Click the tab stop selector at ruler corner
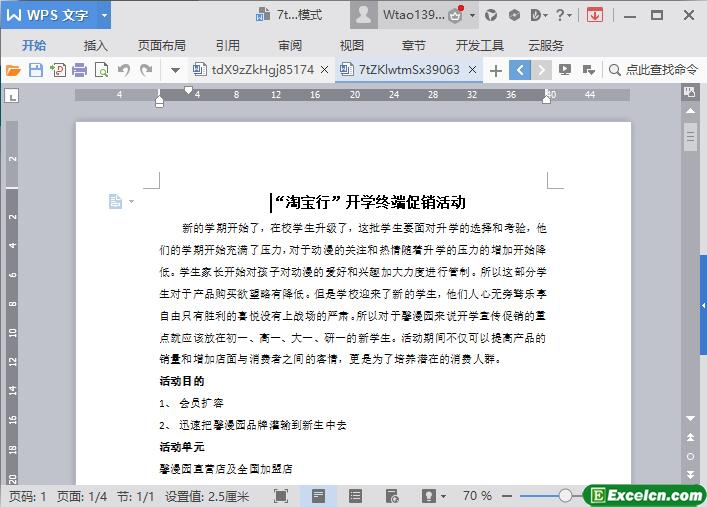The image size is (707, 507). [x=12, y=96]
